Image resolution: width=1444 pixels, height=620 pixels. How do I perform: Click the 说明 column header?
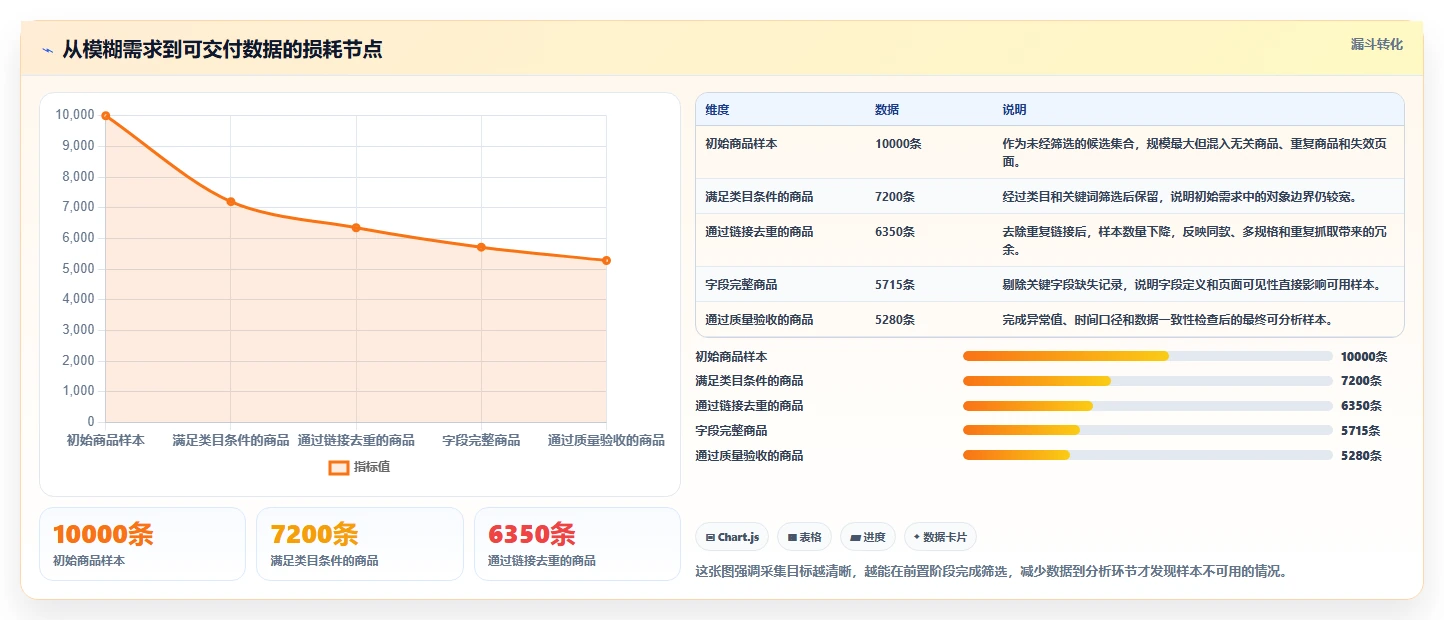(x=1014, y=109)
